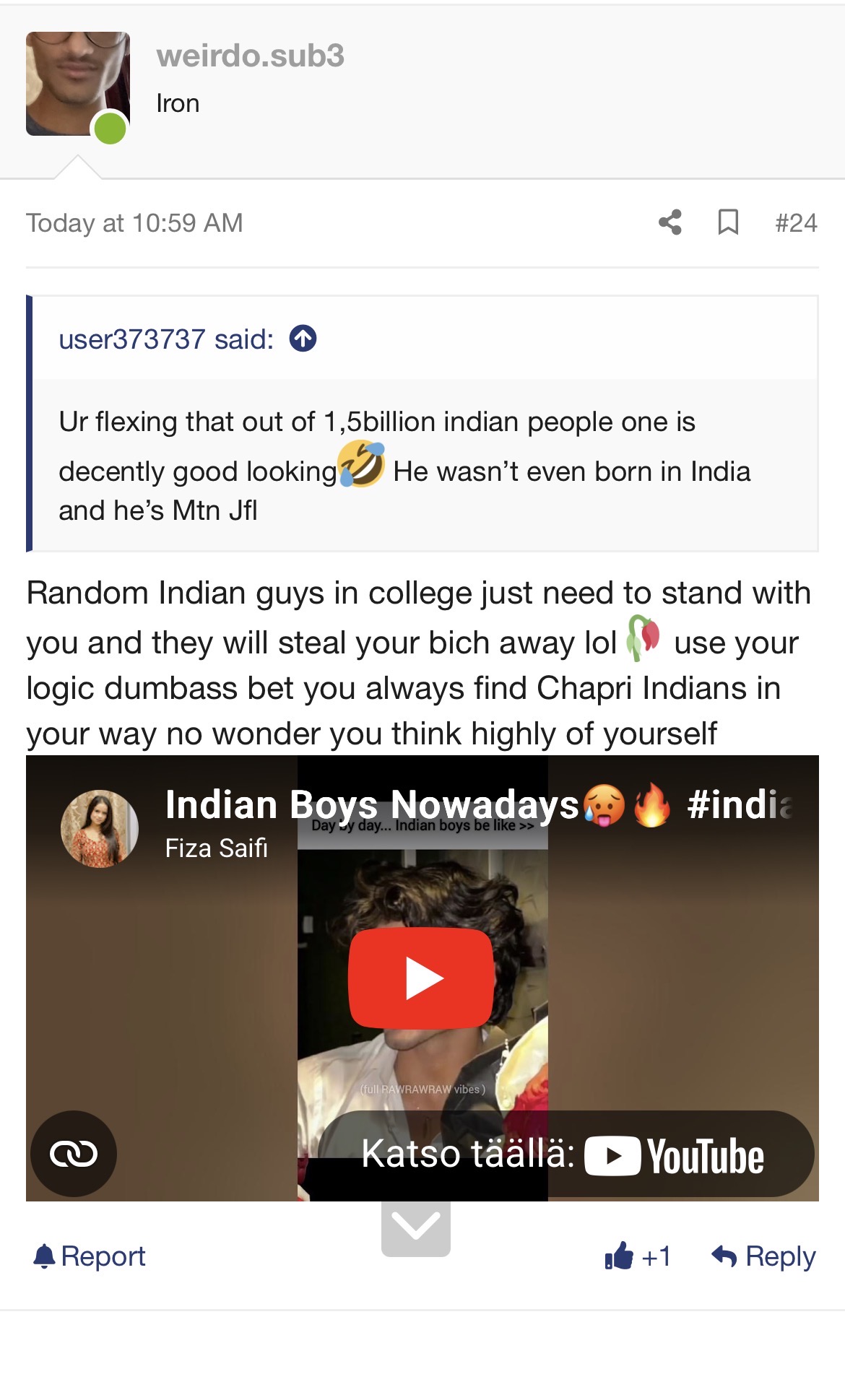Click the green online status dot
Viewport: 845px width, 1400px height.
coord(110,128)
